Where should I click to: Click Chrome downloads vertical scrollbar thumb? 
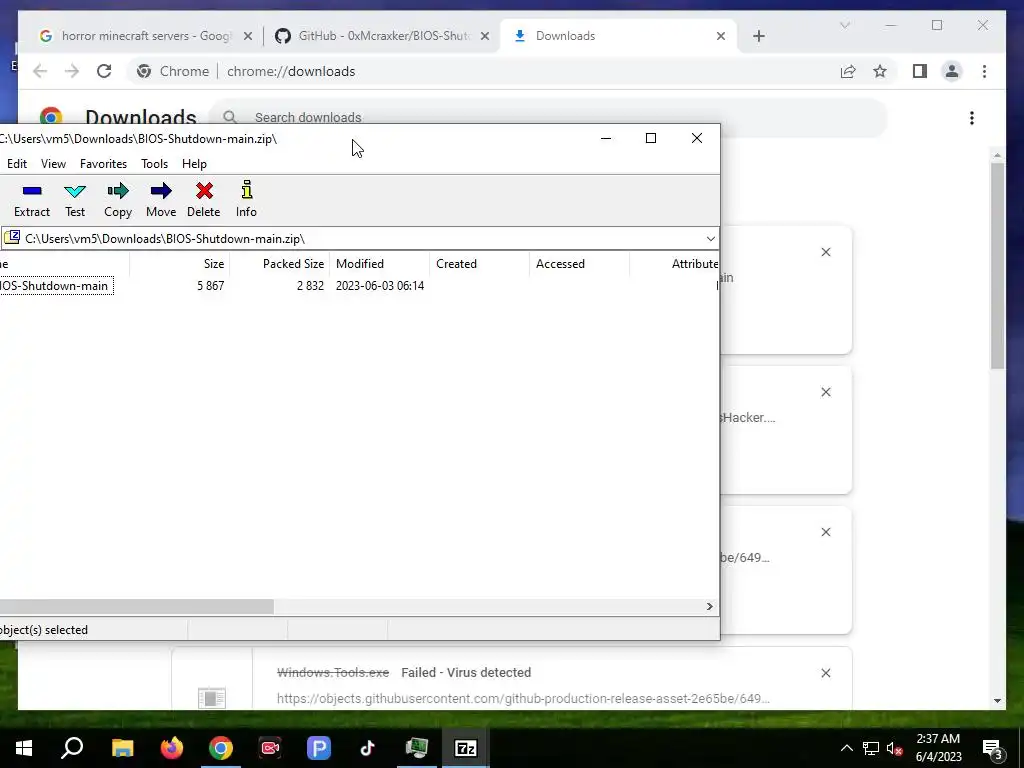point(997,266)
